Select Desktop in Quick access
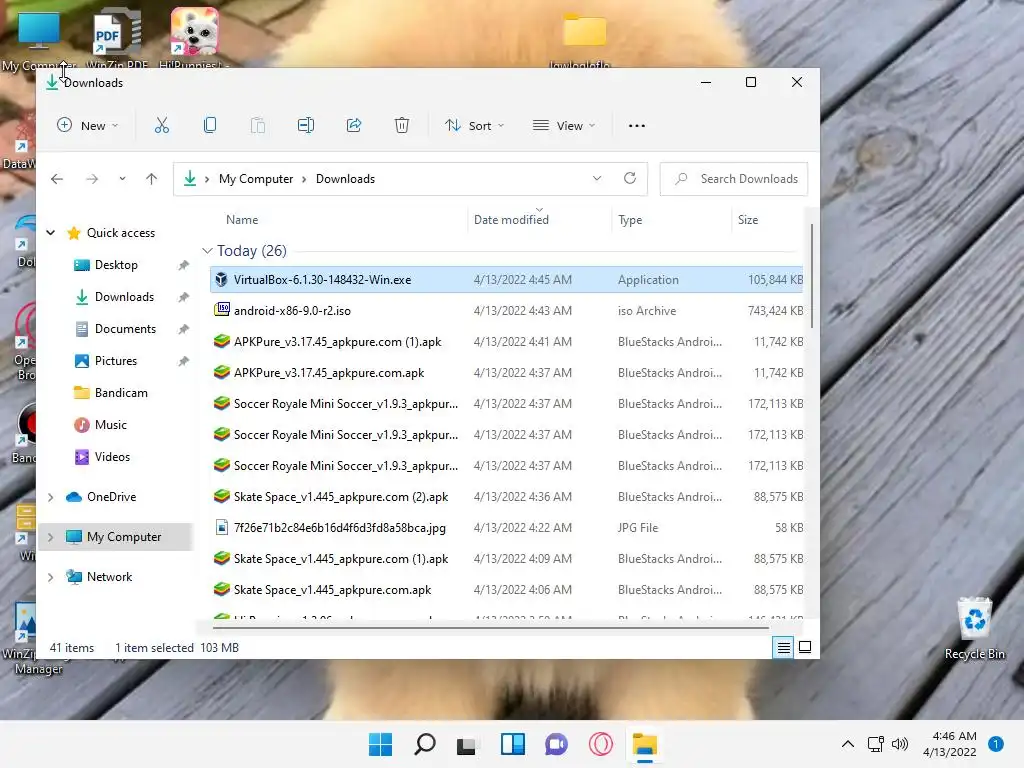This screenshot has width=1024, height=768. pyautogui.click(x=116, y=264)
